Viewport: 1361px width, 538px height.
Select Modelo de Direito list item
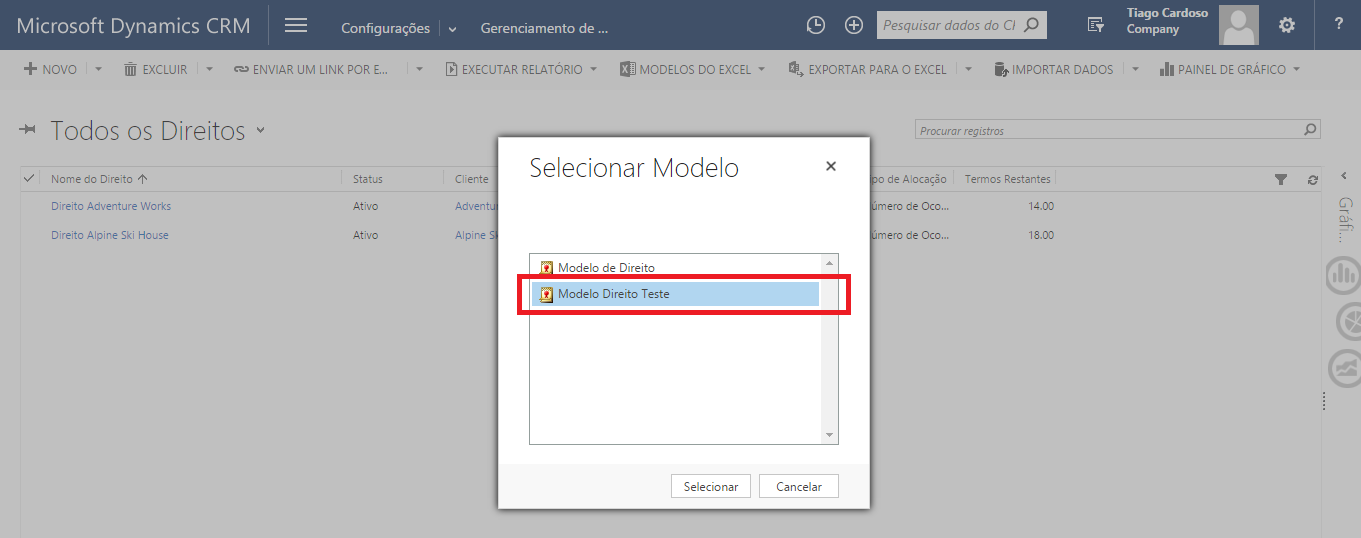(606, 267)
